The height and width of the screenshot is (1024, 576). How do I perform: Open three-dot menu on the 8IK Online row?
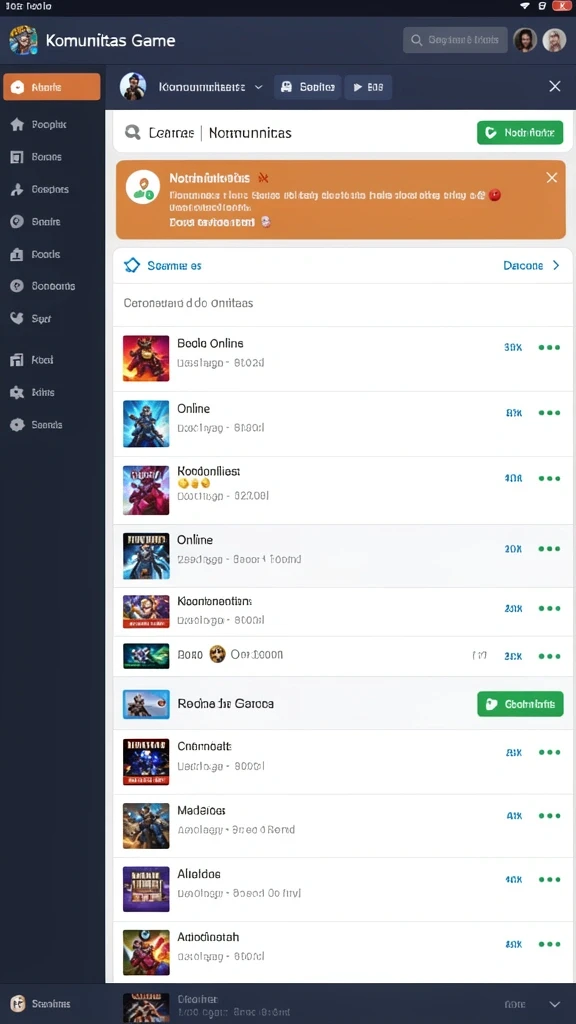tap(549, 413)
